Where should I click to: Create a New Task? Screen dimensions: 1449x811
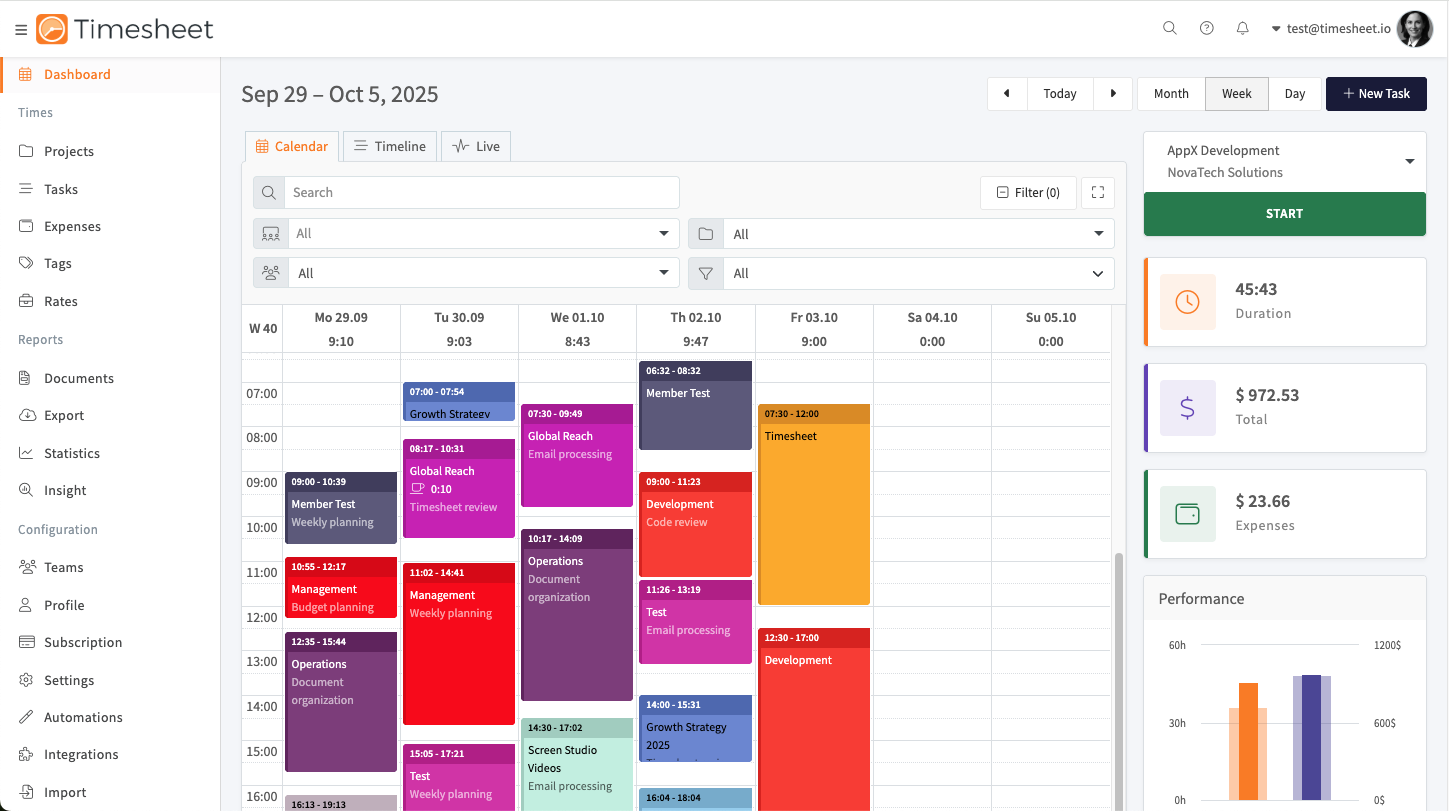(x=1376, y=93)
